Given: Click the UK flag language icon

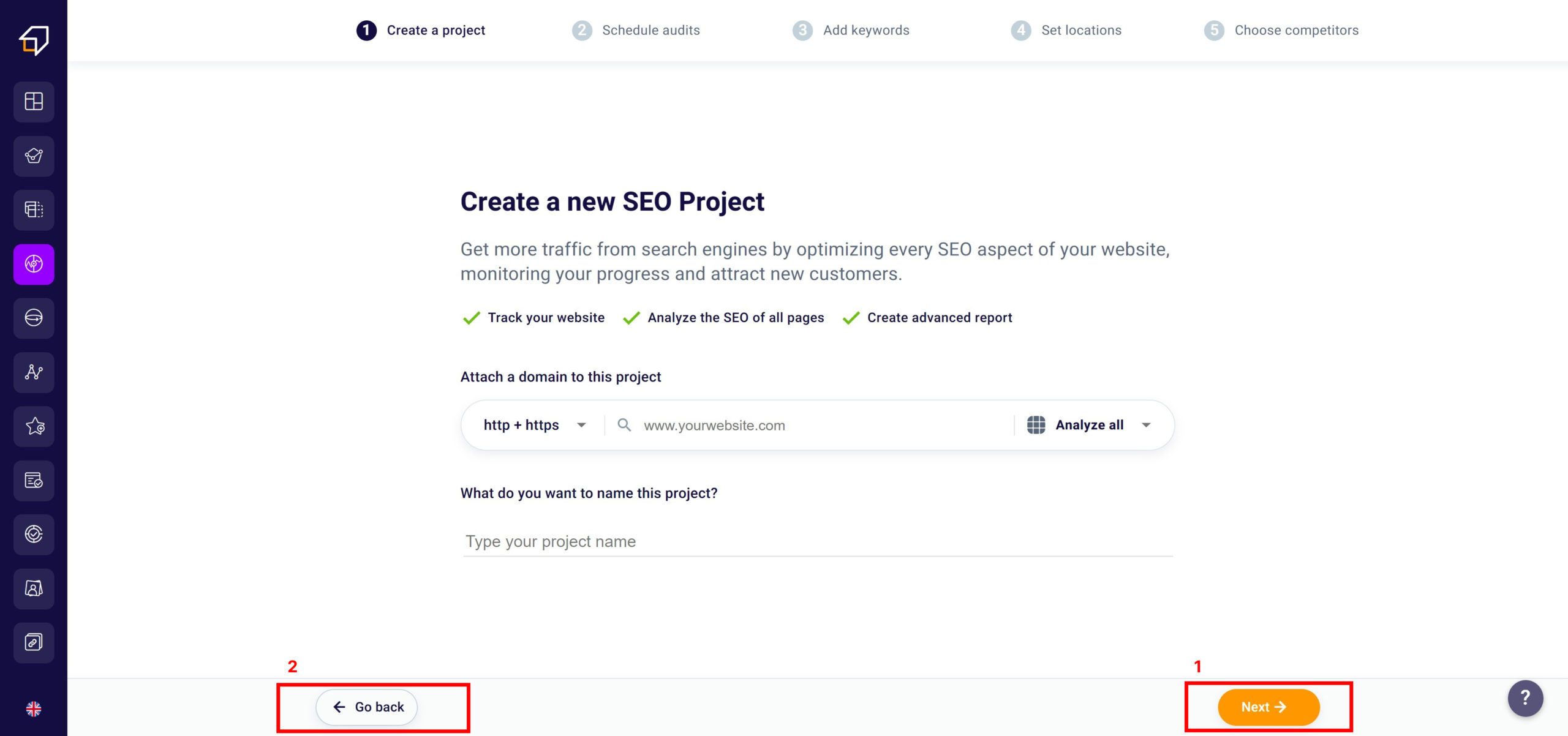Looking at the screenshot, I should tap(34, 708).
